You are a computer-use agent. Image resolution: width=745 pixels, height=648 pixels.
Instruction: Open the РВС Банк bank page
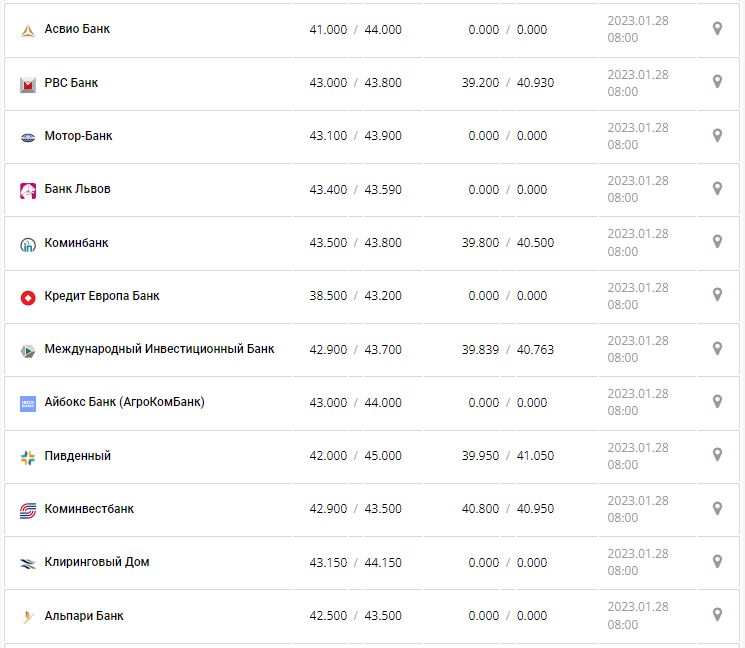pos(71,83)
